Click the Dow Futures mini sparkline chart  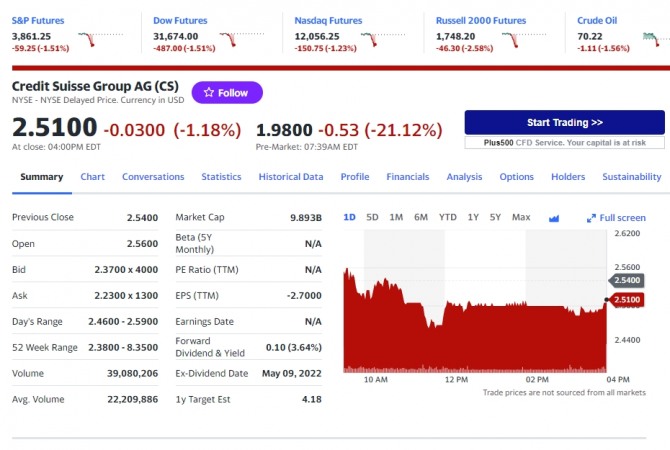233,40
